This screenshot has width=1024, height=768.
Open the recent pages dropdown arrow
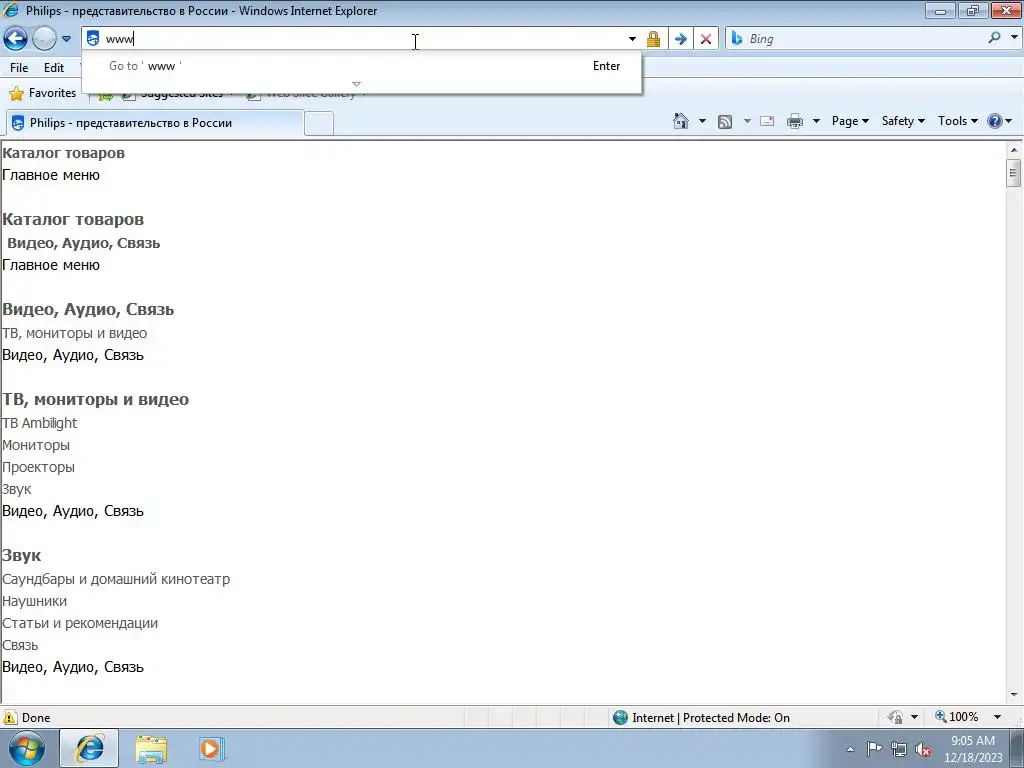pyautogui.click(x=66, y=39)
